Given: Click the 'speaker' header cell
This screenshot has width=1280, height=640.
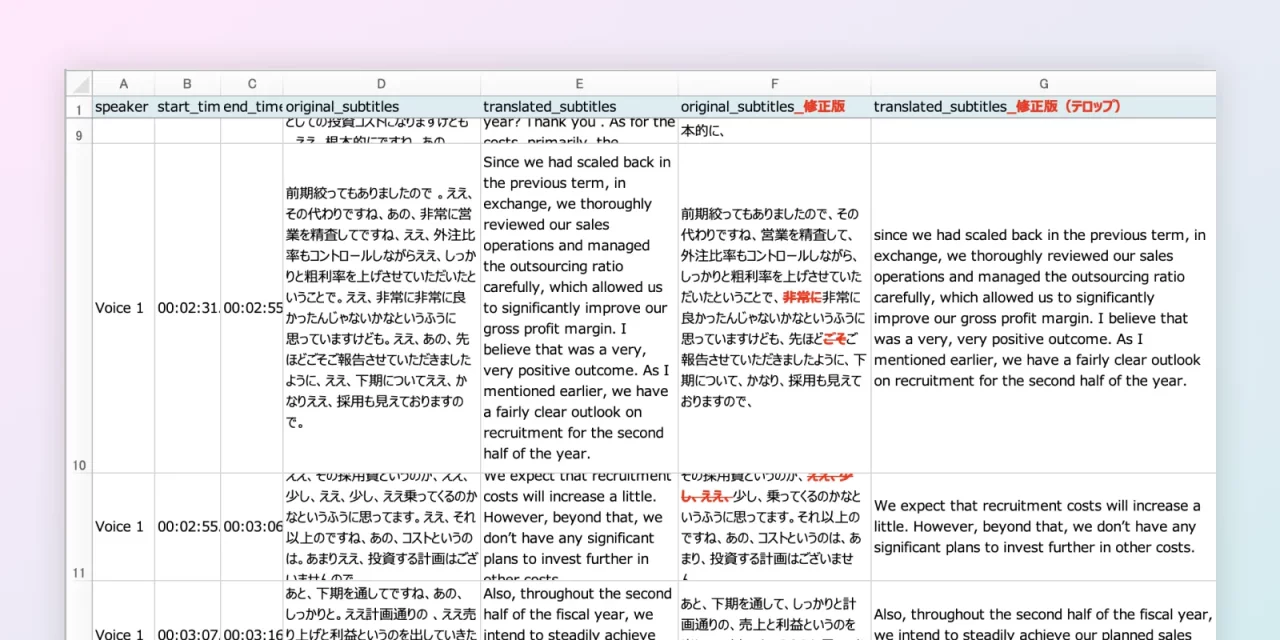Looking at the screenshot, I should click(x=122, y=107).
